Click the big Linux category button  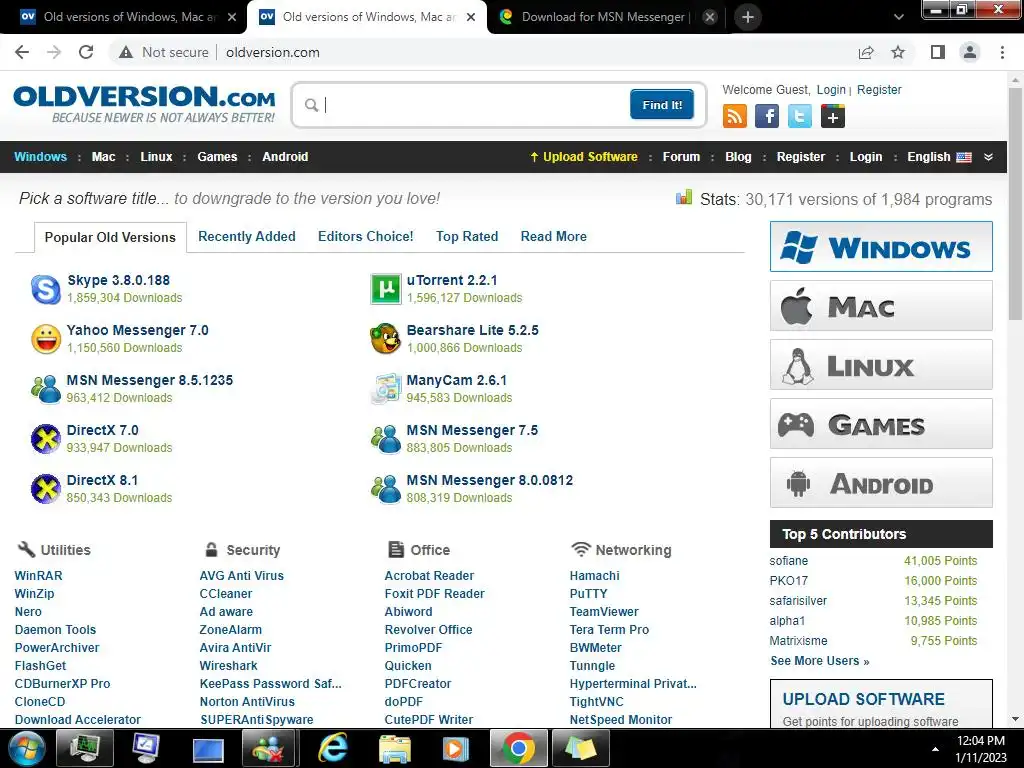[x=881, y=364]
